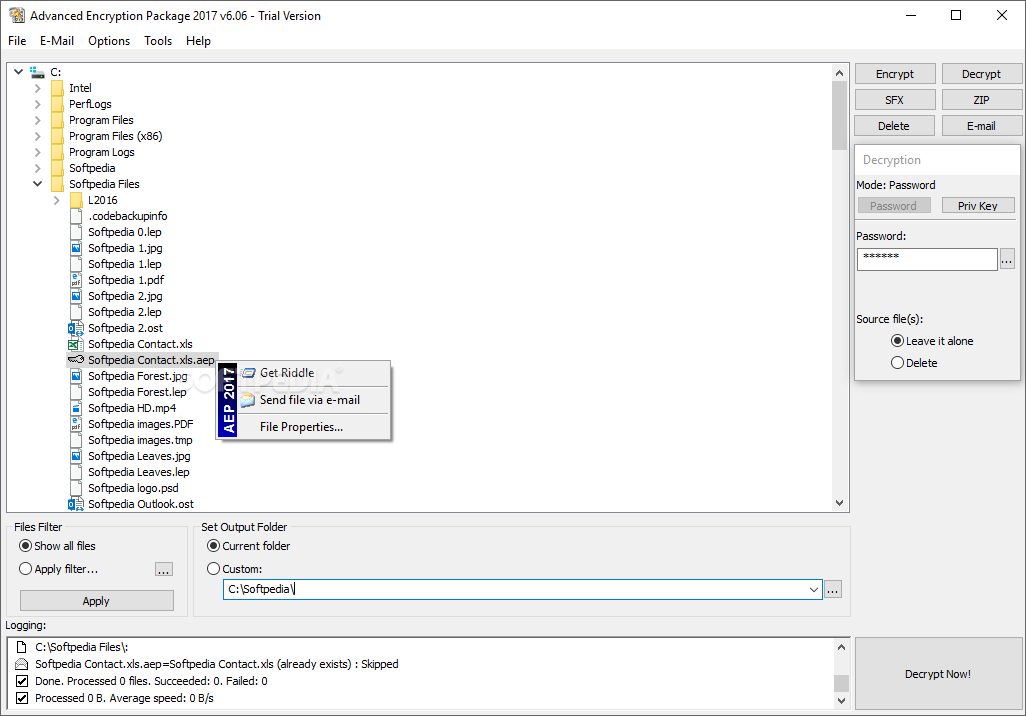Choose Delete for source files
Image resolution: width=1026 pixels, height=716 pixels.
pos(897,363)
